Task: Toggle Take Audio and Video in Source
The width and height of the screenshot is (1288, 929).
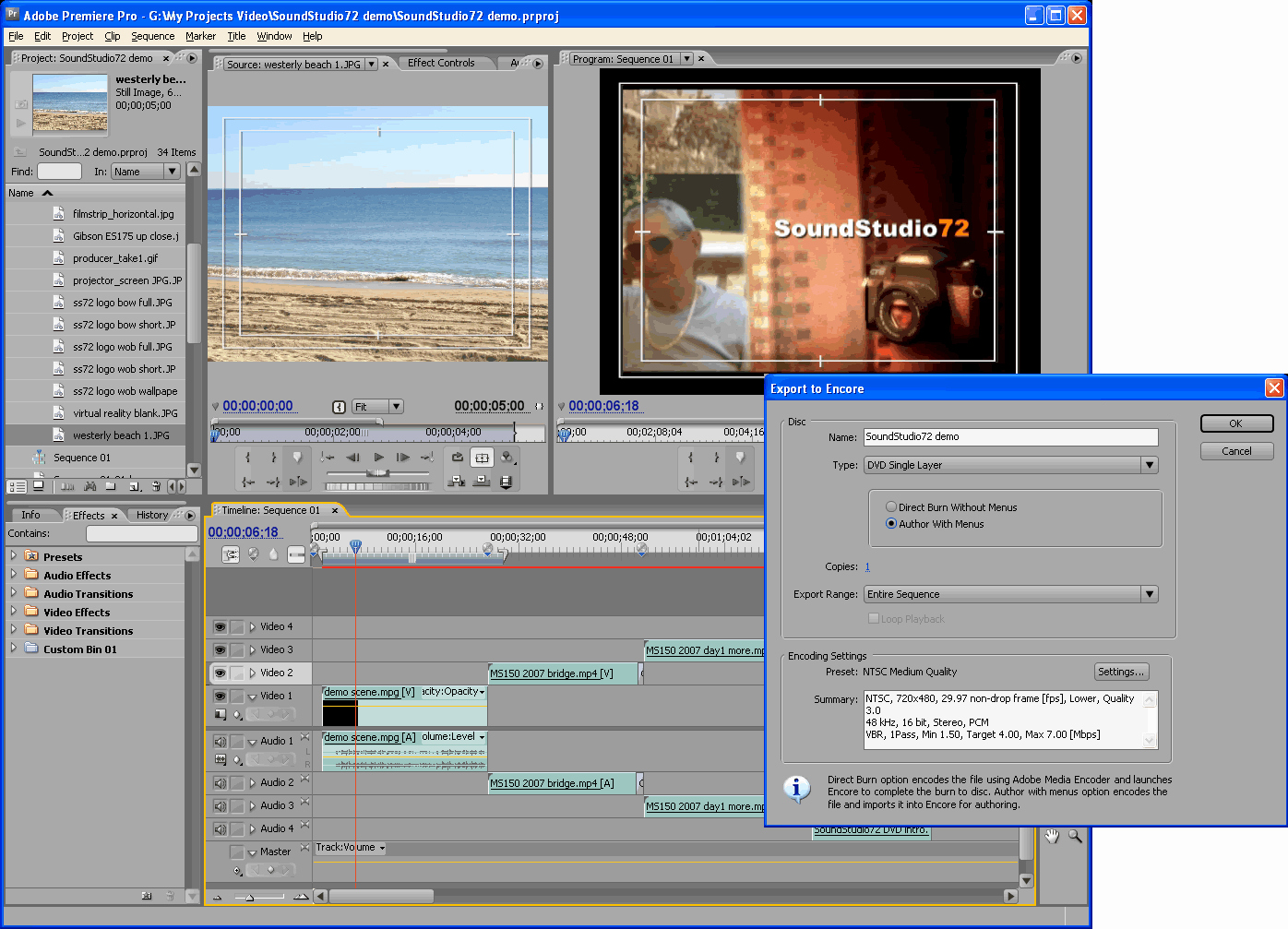Action: coord(506,482)
